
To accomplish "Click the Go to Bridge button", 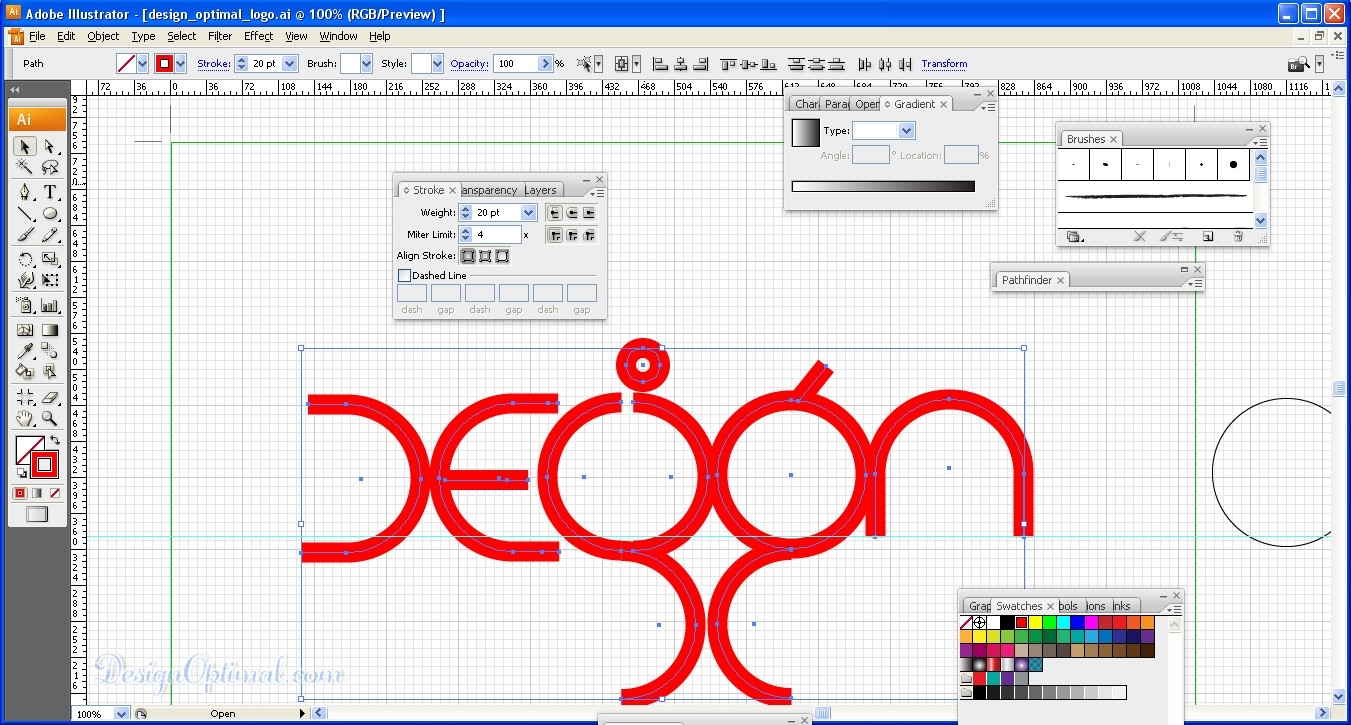I will [1299, 64].
